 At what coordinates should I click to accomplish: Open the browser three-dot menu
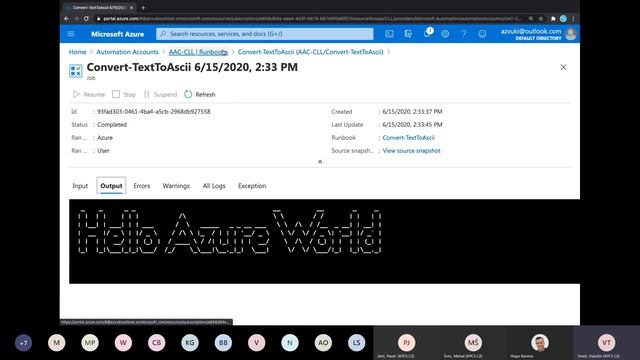click(x=573, y=18)
